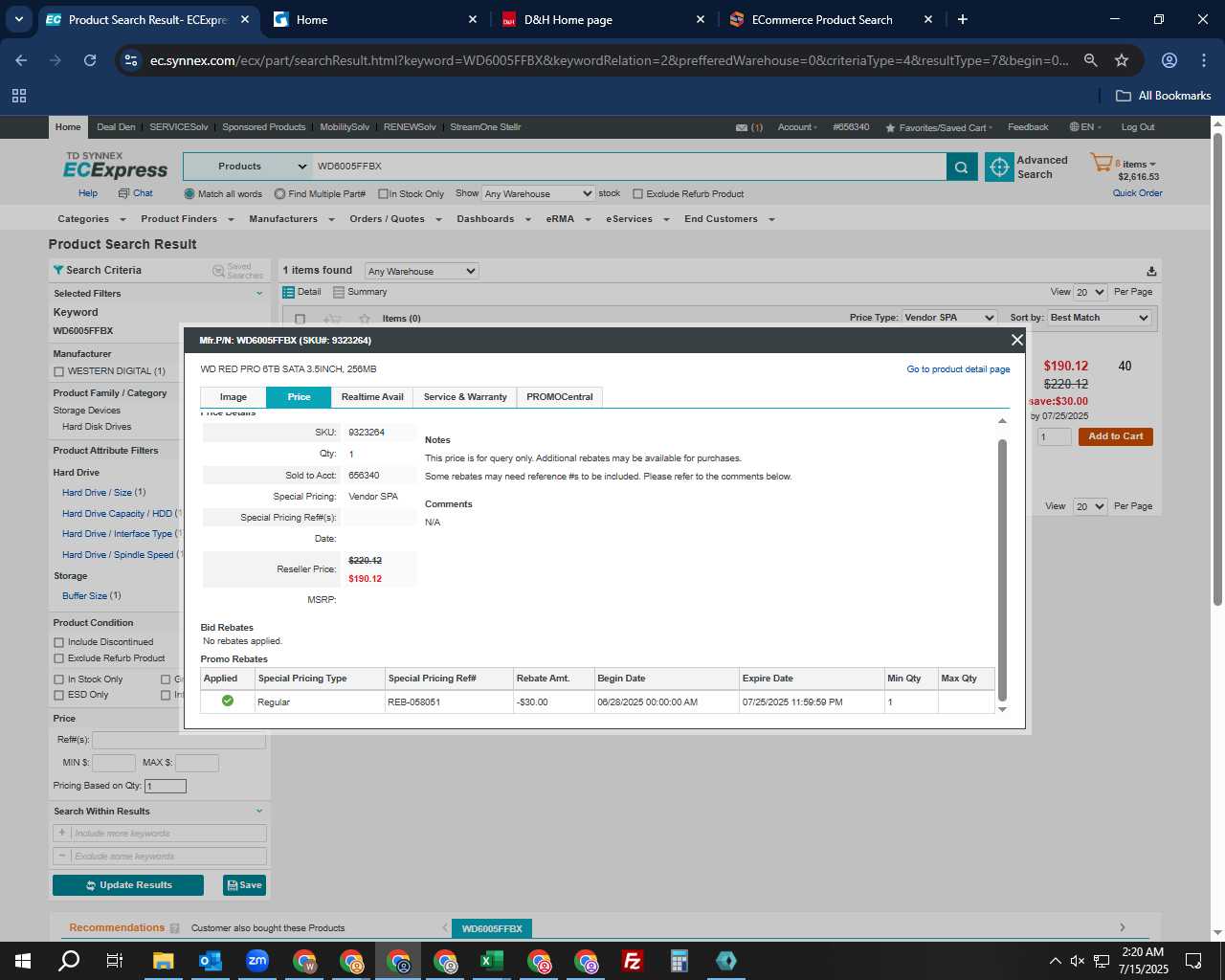Image resolution: width=1225 pixels, height=980 pixels.
Task: Check Include Discontinued filter
Action: (59, 642)
